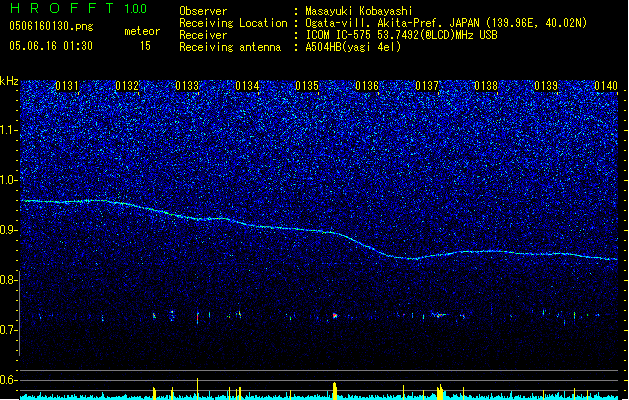Click the 0131 time marker
Viewport: 629px width, 400px height.
click(x=67, y=86)
